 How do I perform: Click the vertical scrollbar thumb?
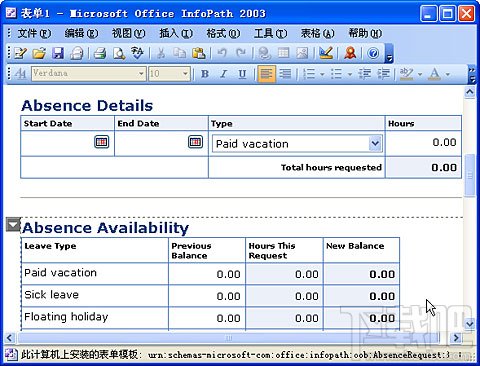470,175
